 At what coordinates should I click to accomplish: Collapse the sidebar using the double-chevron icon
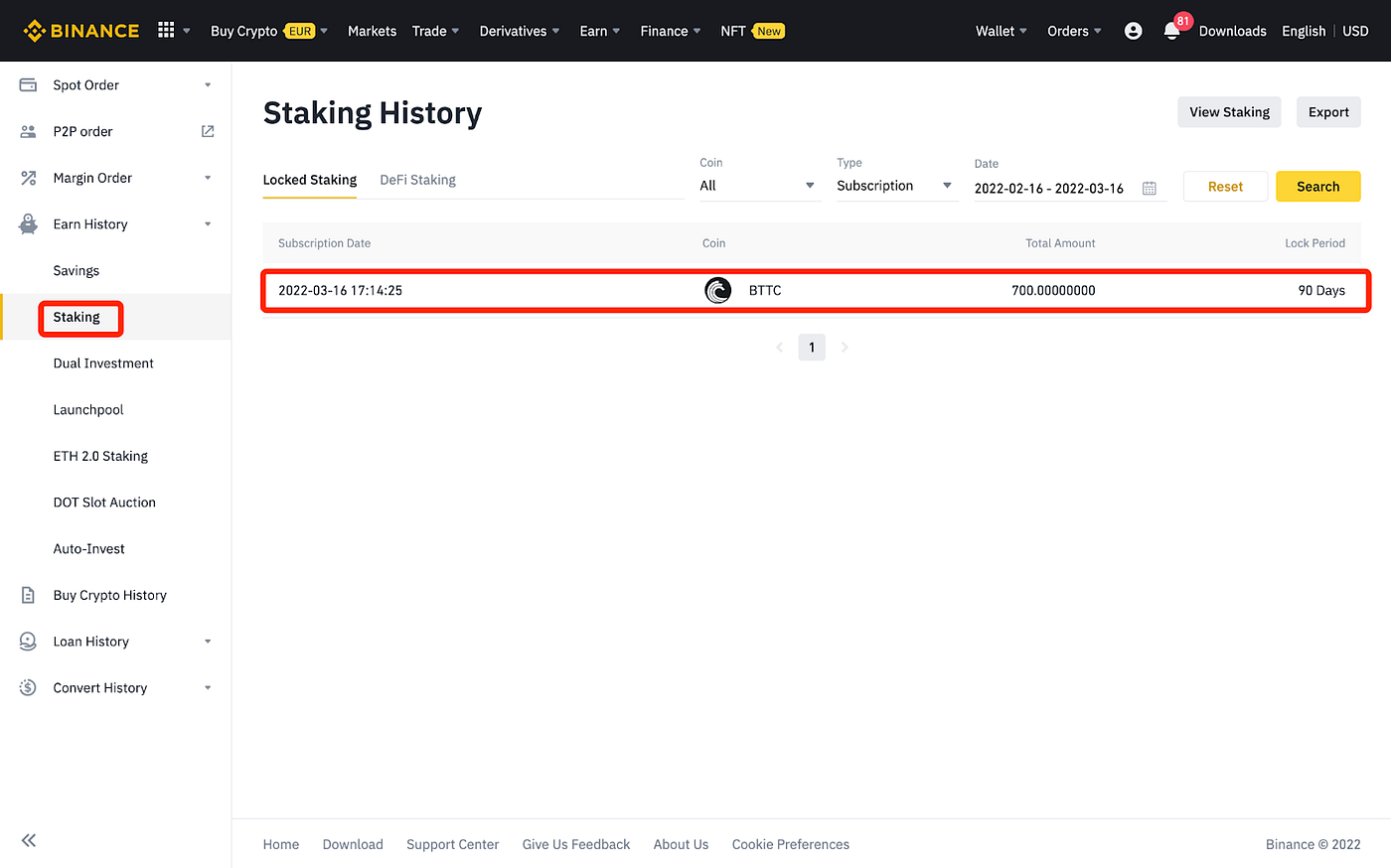point(28,840)
